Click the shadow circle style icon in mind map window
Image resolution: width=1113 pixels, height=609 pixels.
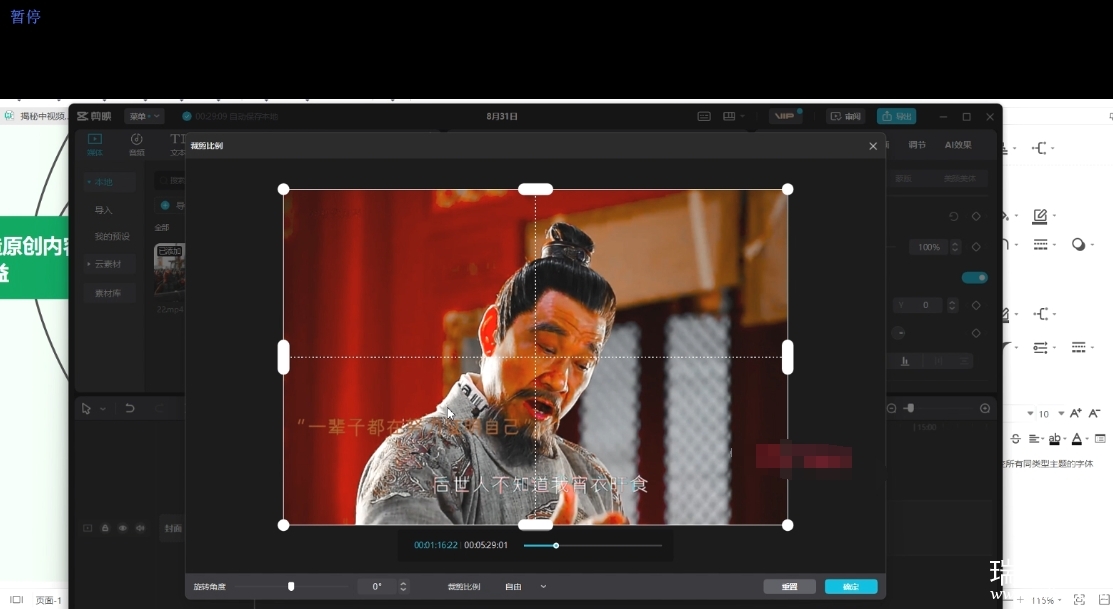tap(1078, 244)
